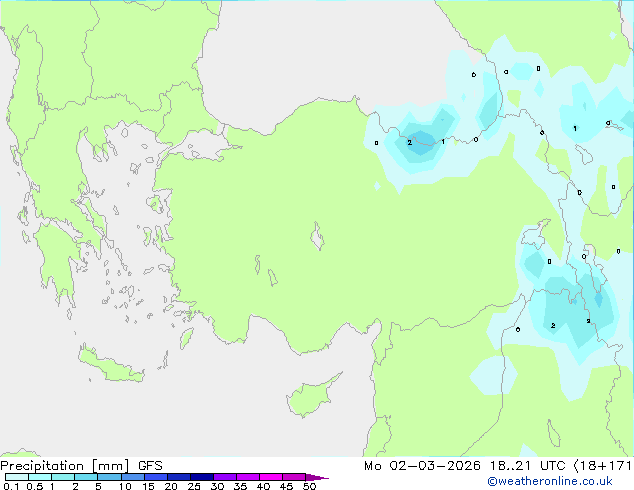Click the 25–30 mm navy legend swatch

click(202, 477)
